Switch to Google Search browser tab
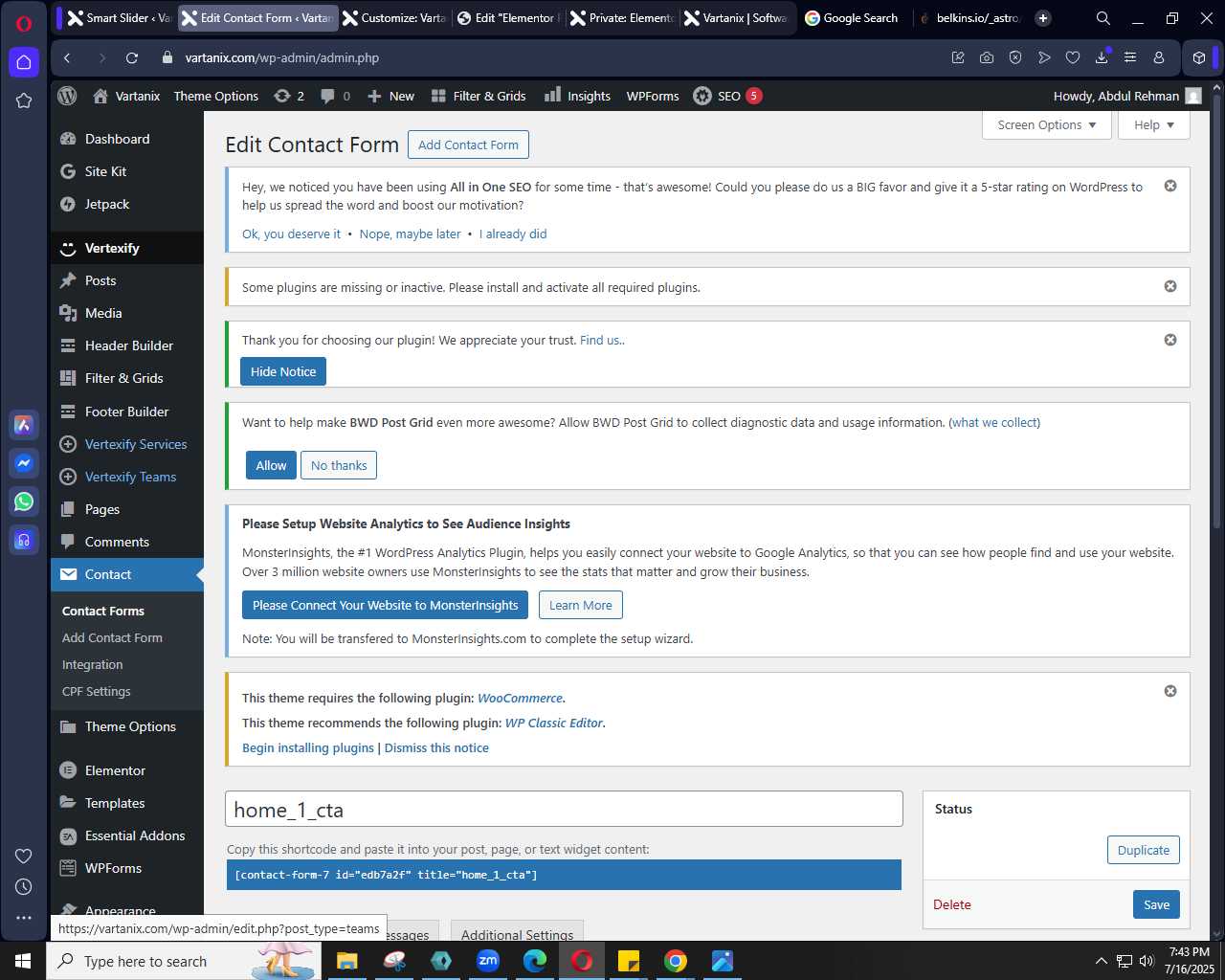Viewport: 1225px width, 980px height. (851, 18)
